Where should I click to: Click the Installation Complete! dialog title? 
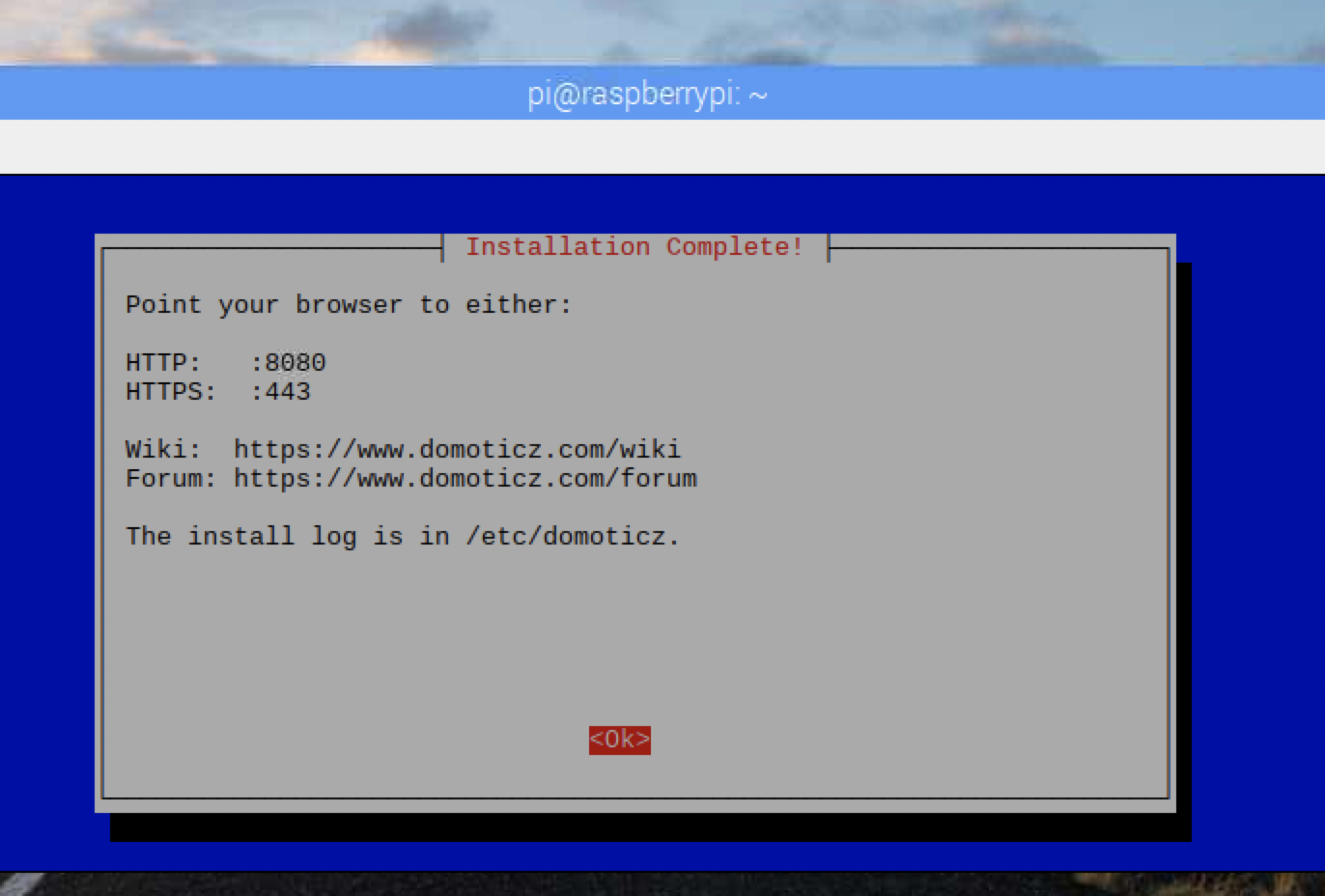634,247
